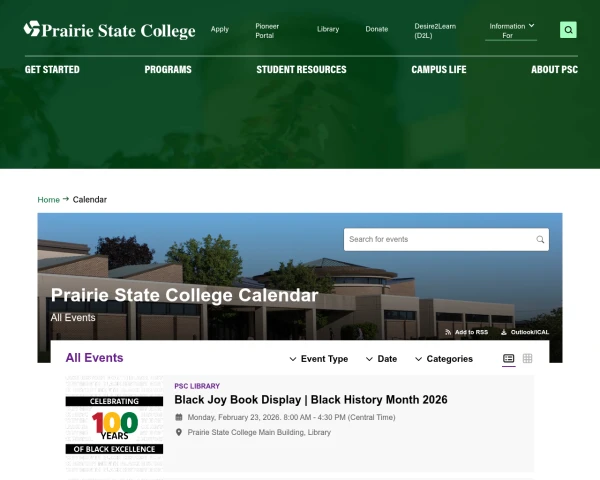Image resolution: width=600 pixels, height=480 pixels.
Task: Open the Student Resources menu
Action: tap(301, 70)
